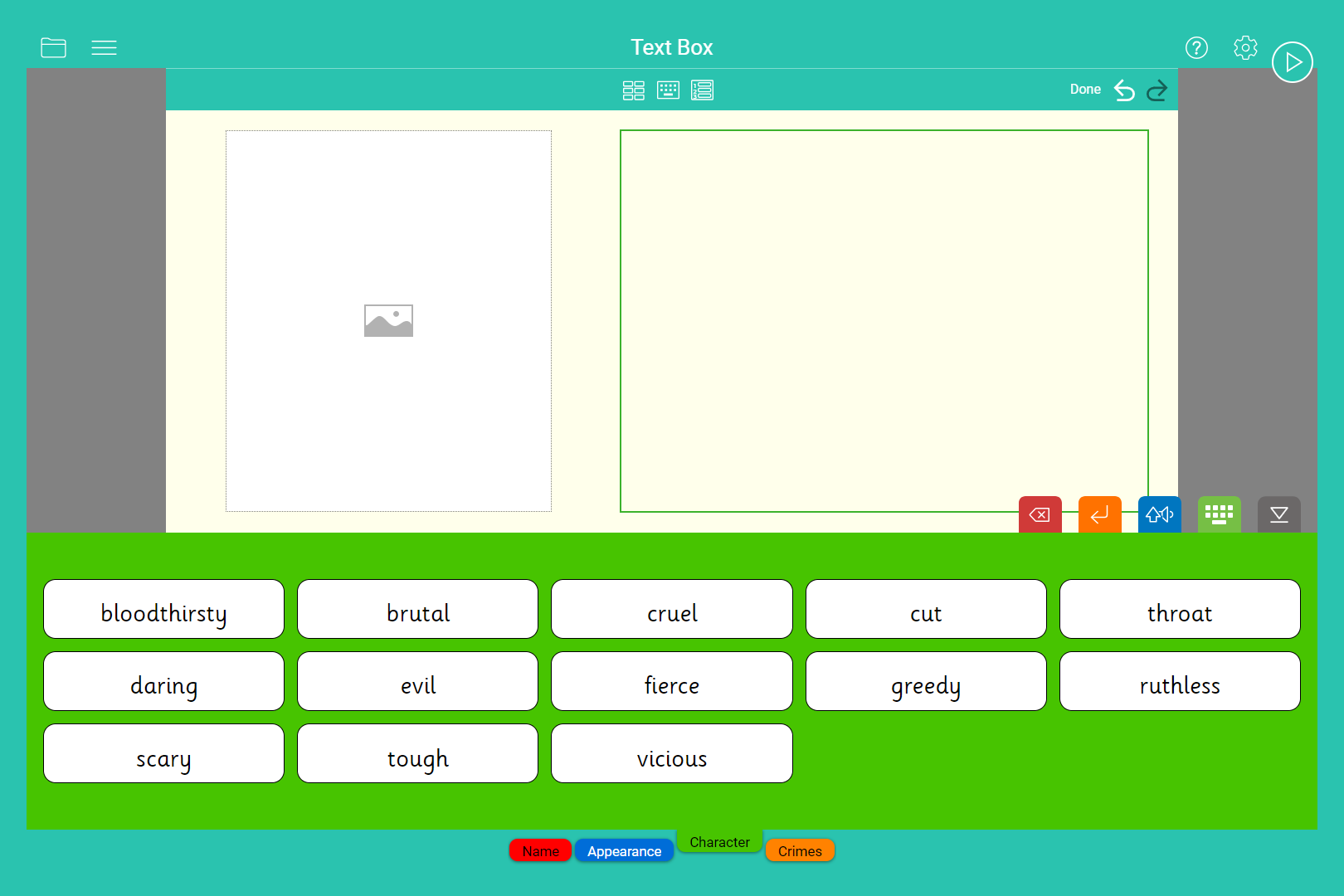Select the keyboard view icon in toolbar

coord(668,90)
